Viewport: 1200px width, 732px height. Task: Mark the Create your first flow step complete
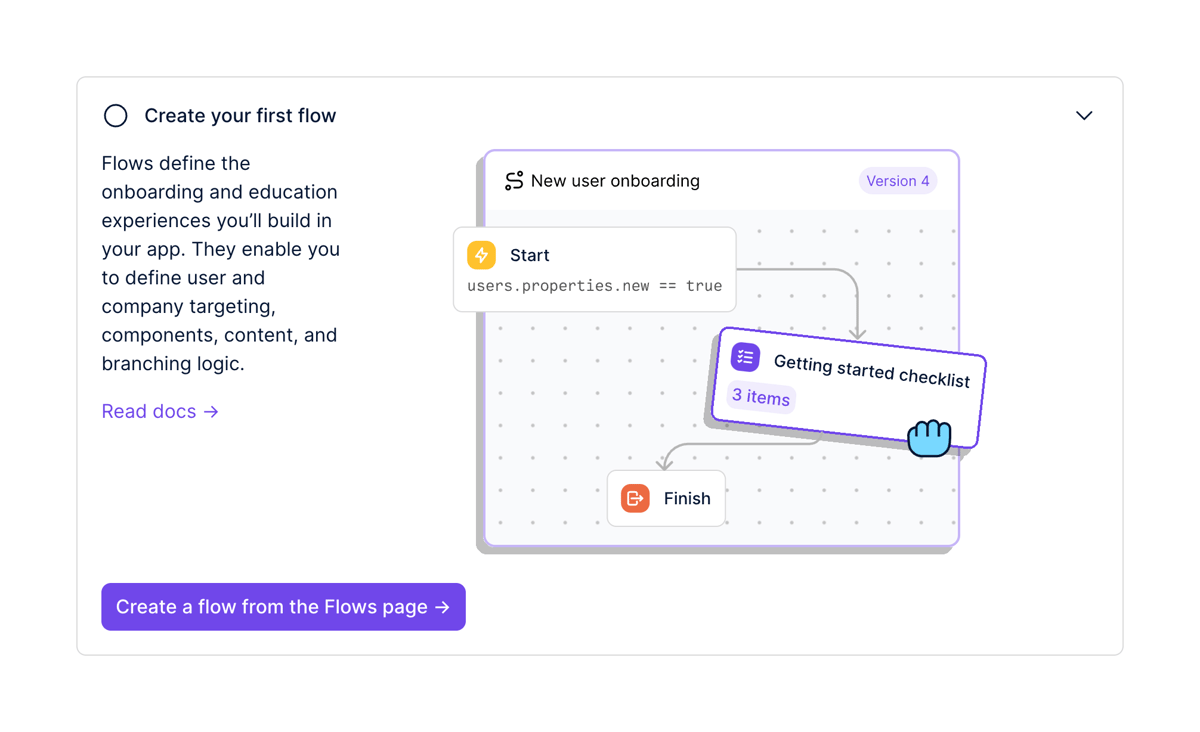click(115, 115)
